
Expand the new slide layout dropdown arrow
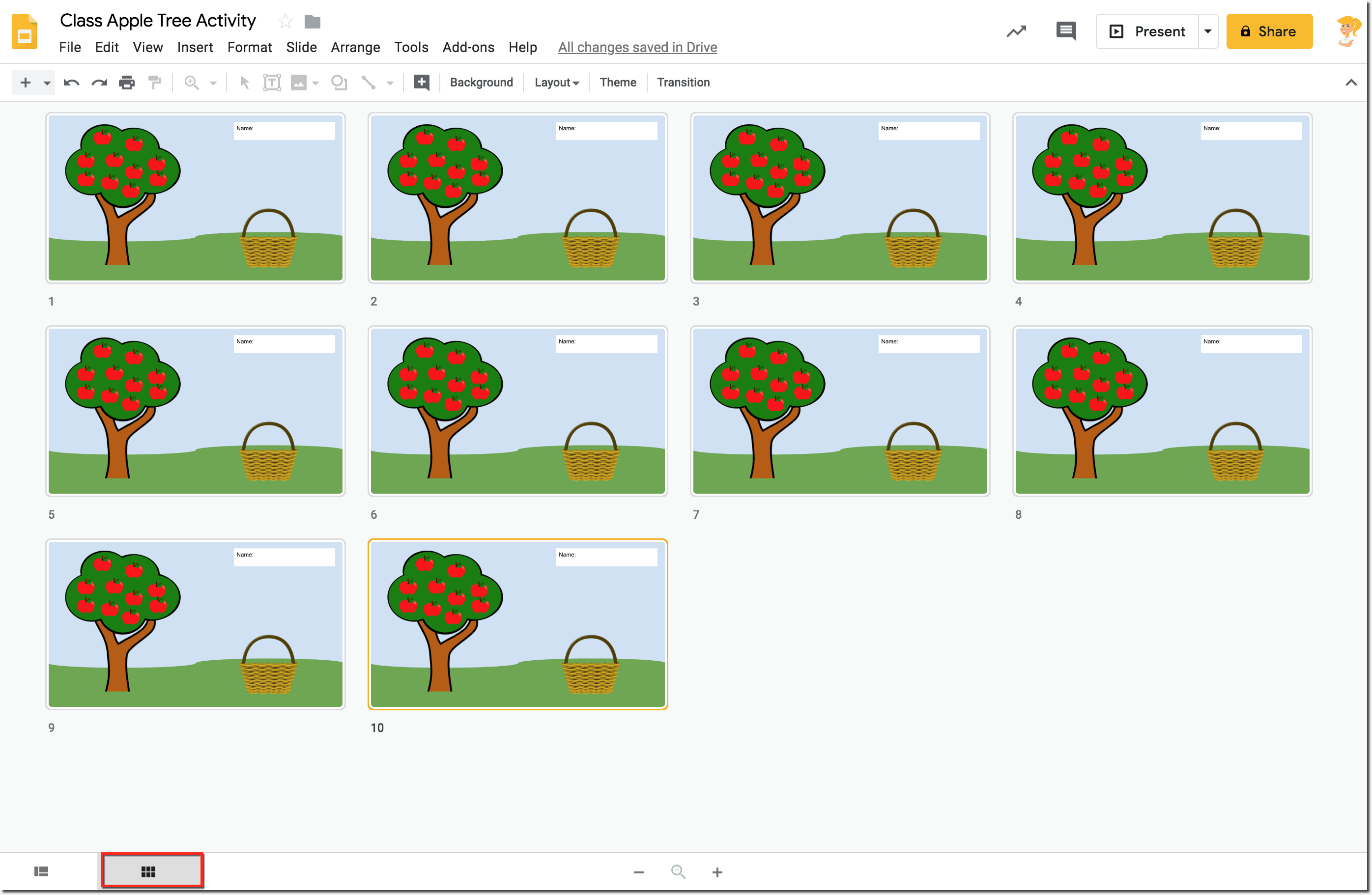pos(47,83)
